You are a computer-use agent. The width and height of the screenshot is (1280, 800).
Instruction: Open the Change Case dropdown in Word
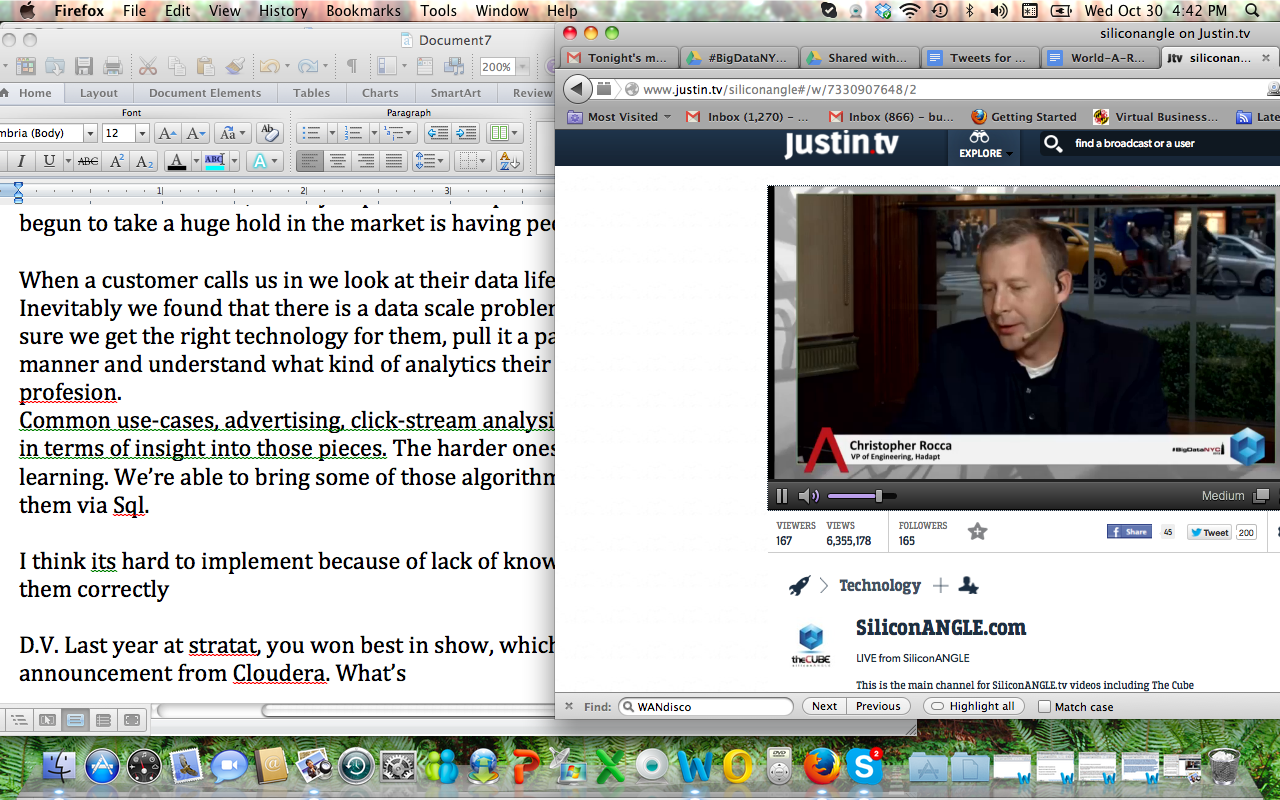[x=232, y=133]
